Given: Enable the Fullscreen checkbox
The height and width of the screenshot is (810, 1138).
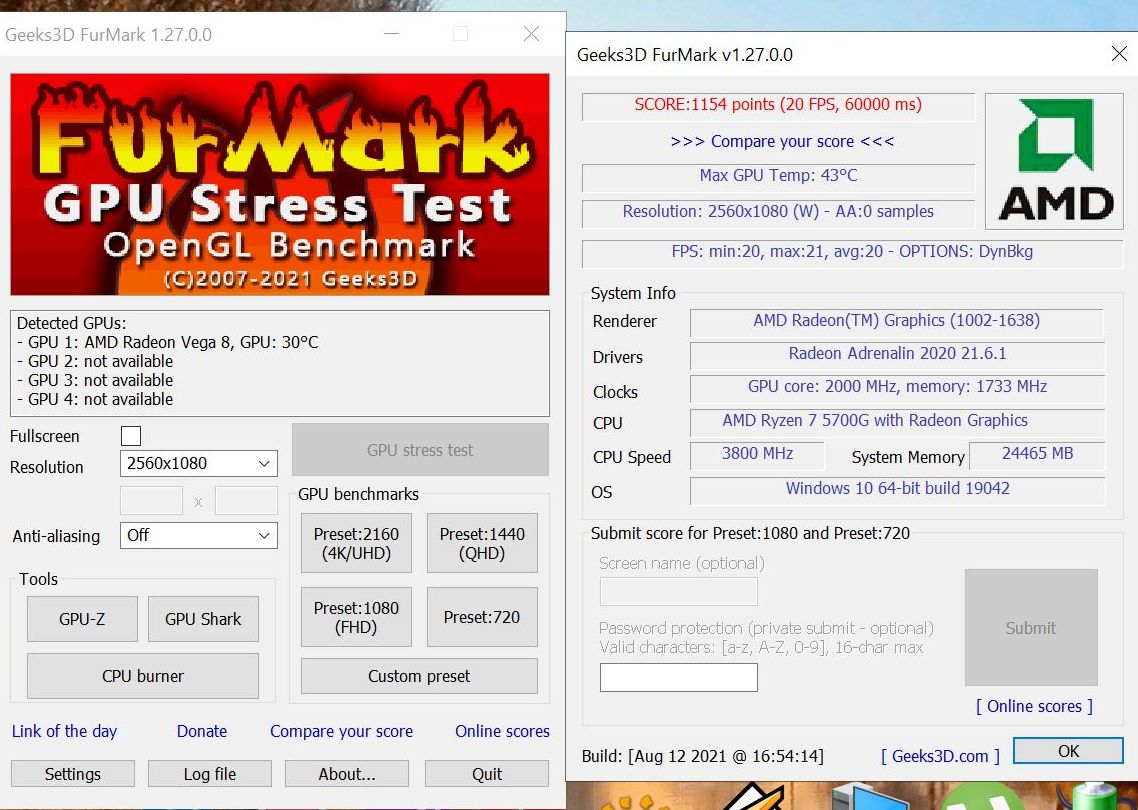Looking at the screenshot, I should pyautogui.click(x=131, y=435).
